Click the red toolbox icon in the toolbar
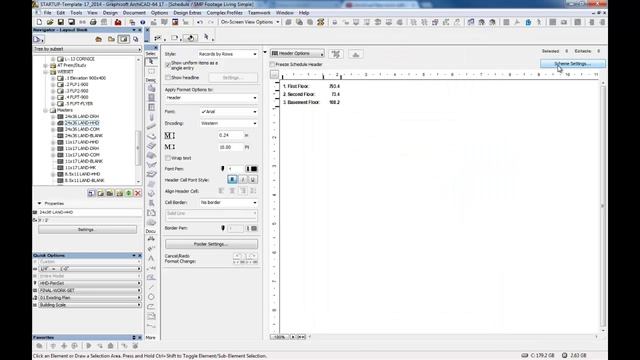The image size is (640, 360). point(118,22)
